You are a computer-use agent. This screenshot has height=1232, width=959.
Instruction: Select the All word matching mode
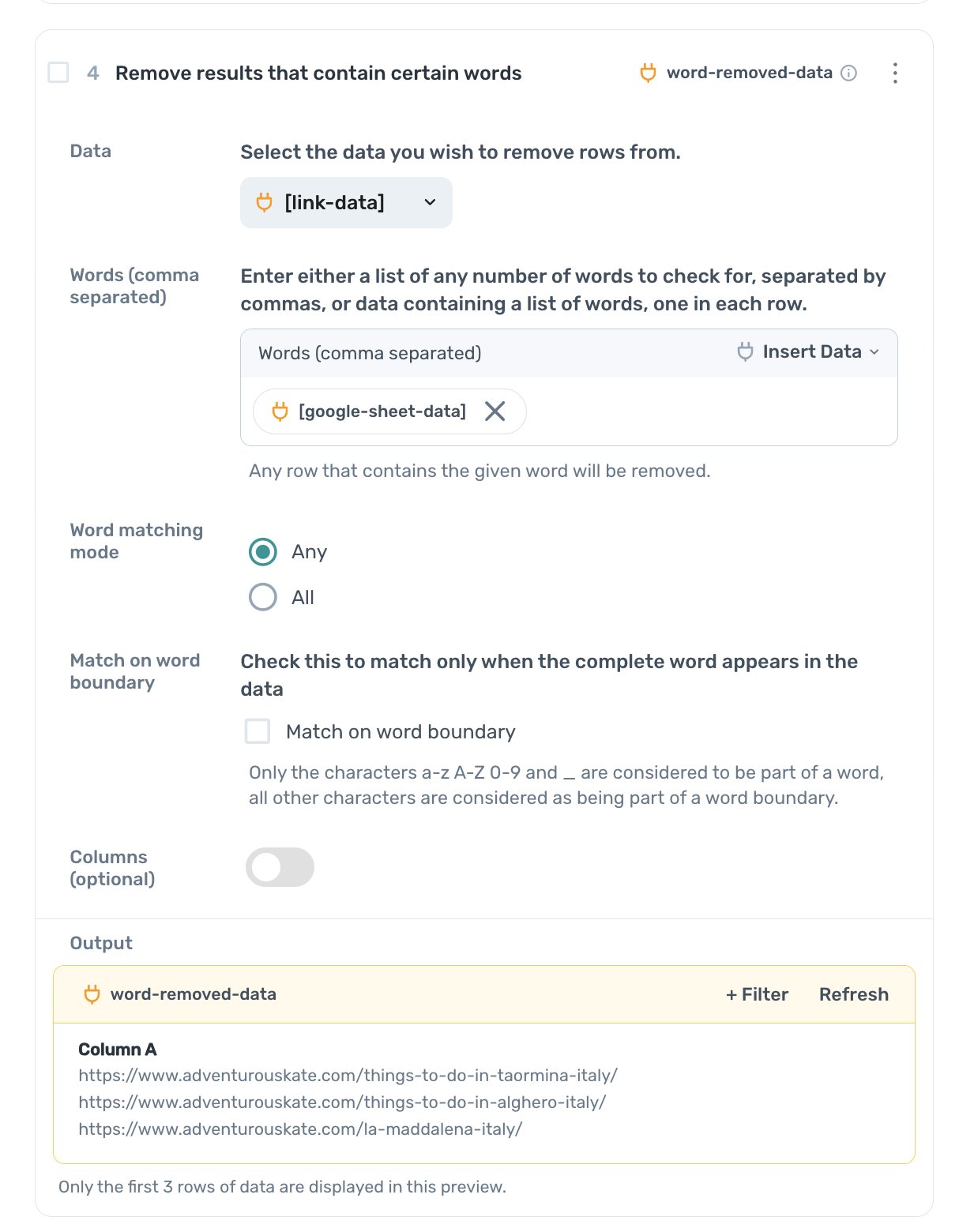263,597
